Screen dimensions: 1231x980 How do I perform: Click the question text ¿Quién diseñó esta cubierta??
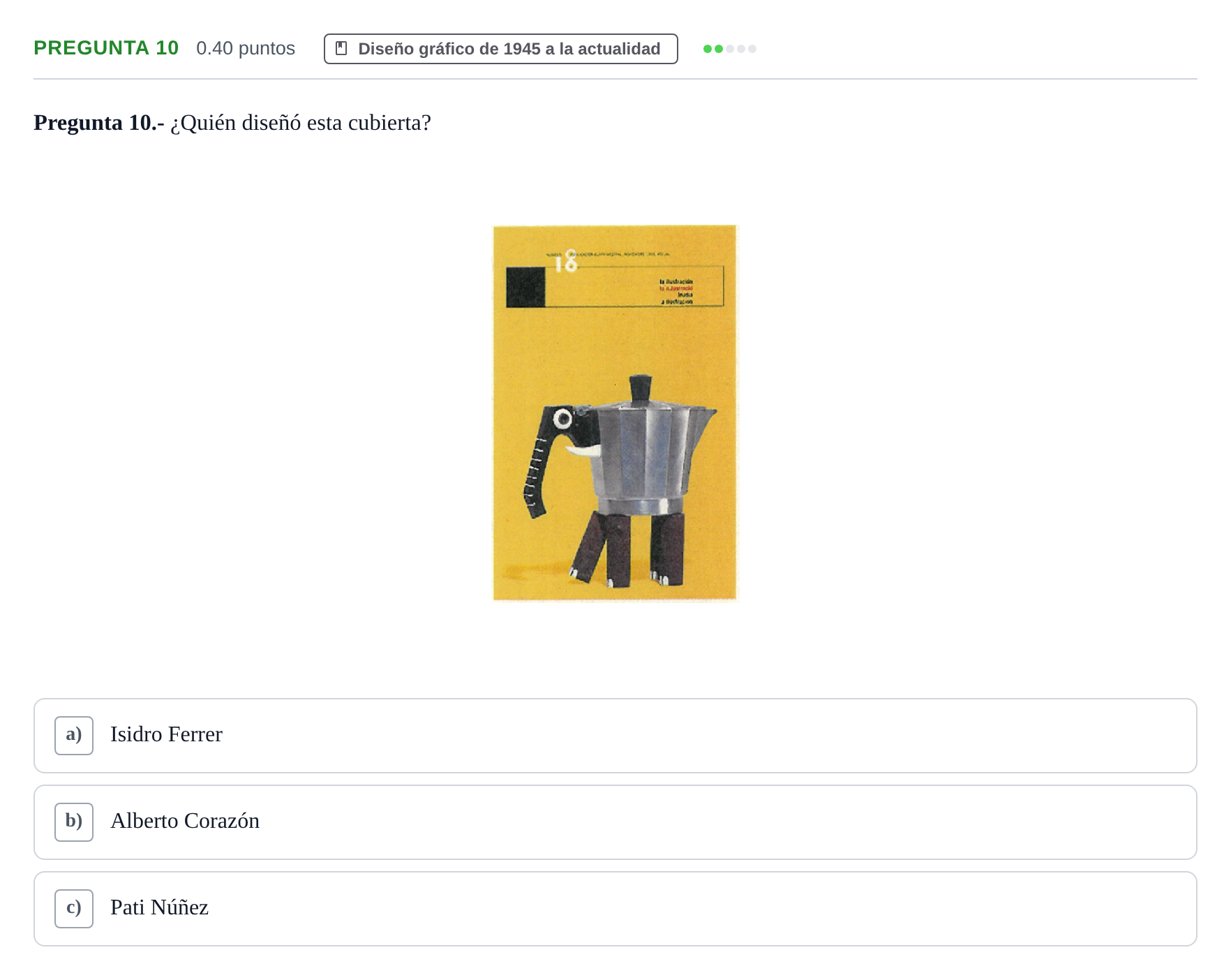click(301, 123)
